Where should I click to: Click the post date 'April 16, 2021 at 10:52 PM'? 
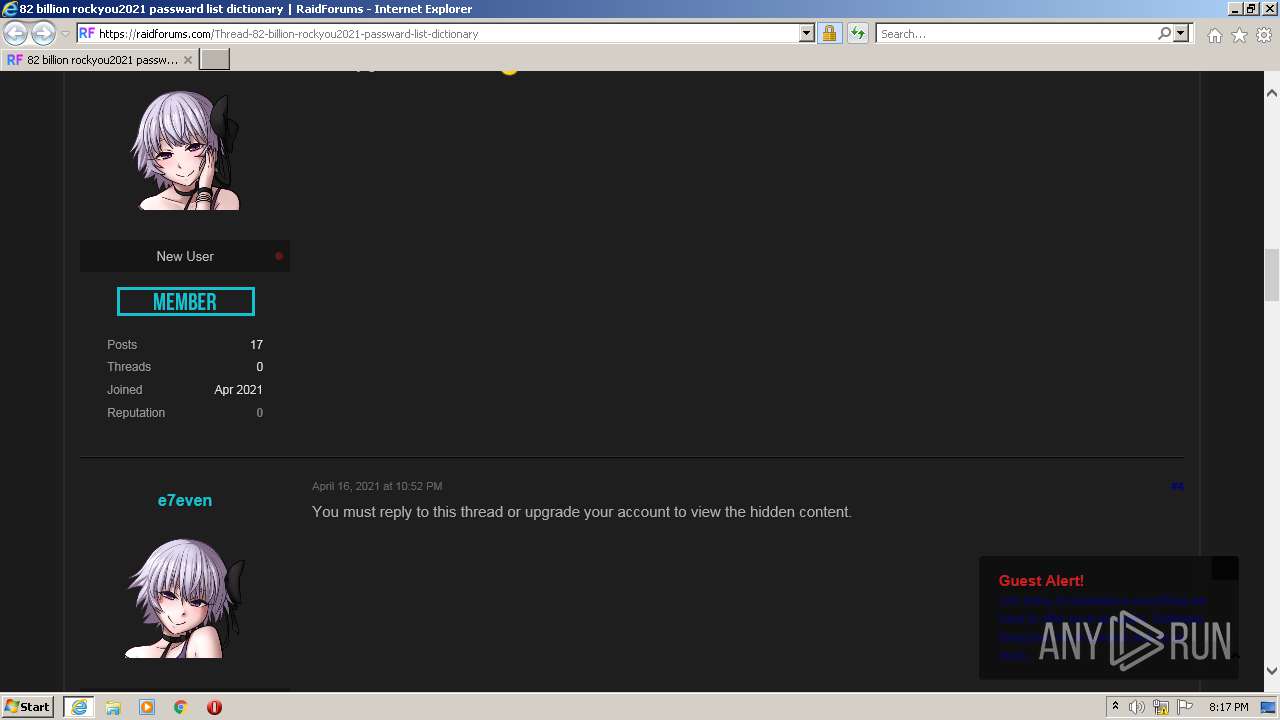tap(377, 486)
